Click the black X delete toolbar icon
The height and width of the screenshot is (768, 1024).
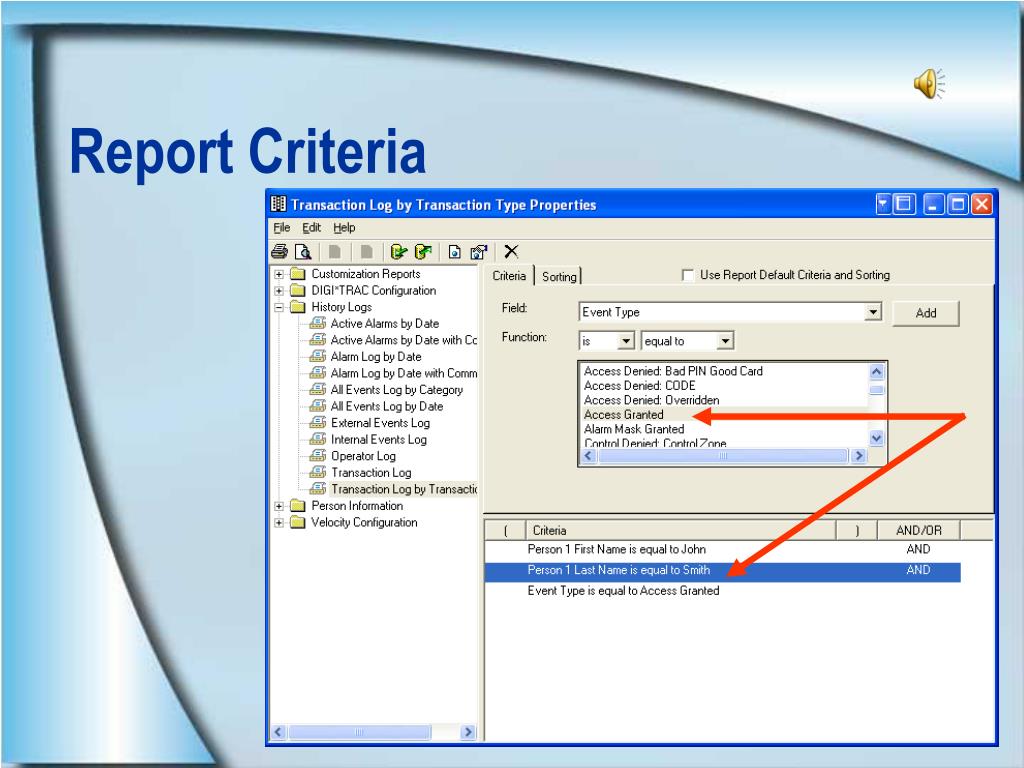(511, 251)
